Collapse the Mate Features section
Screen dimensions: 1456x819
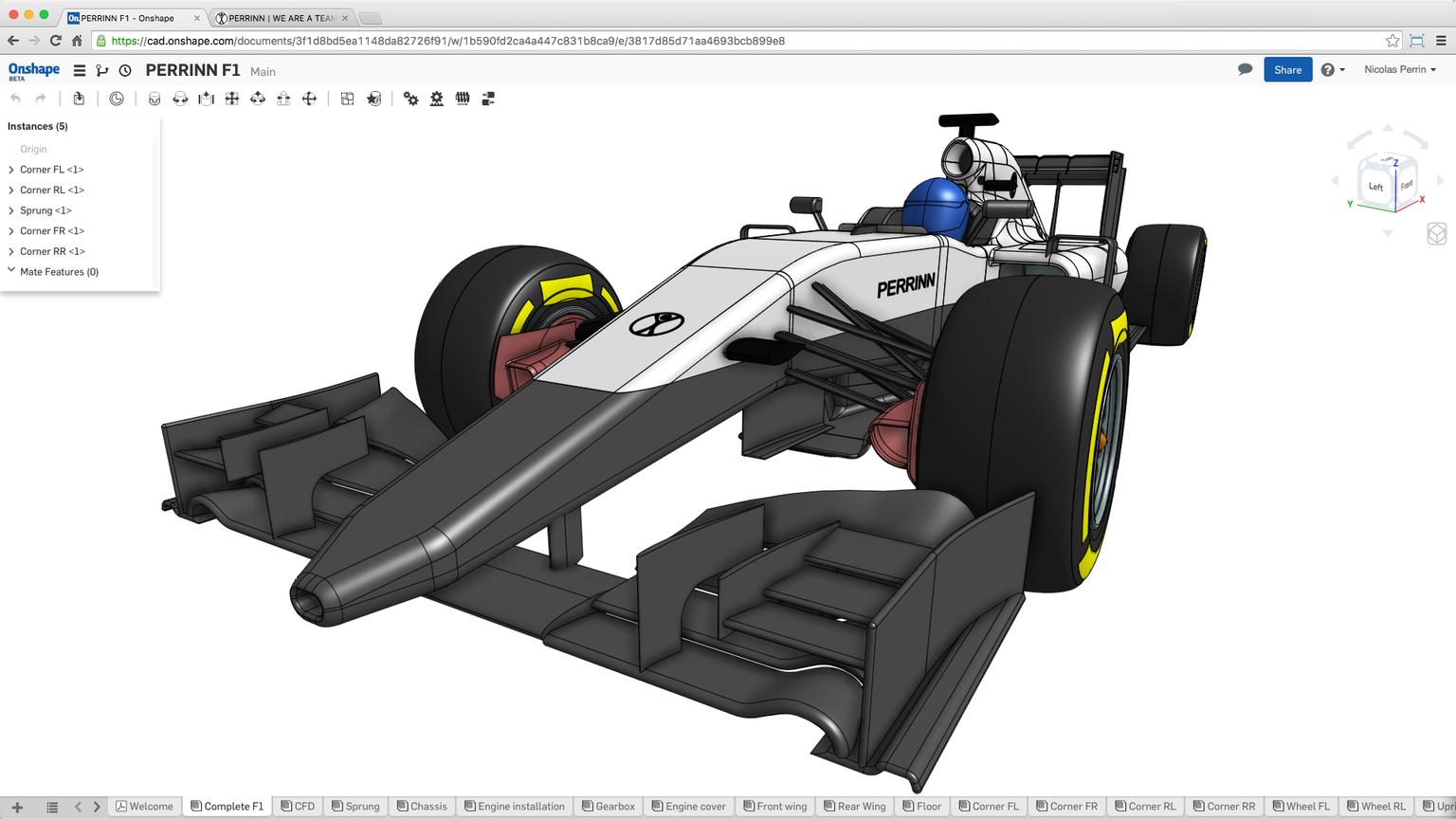click(11, 270)
